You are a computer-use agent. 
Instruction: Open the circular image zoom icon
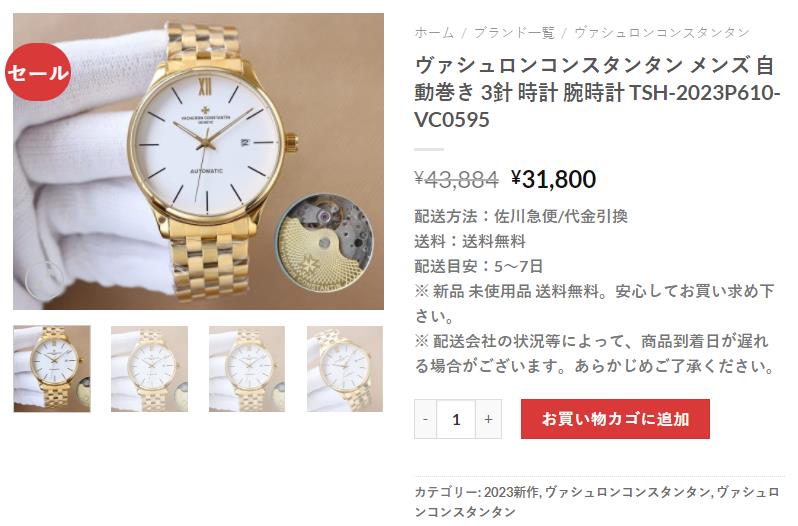coord(44,279)
